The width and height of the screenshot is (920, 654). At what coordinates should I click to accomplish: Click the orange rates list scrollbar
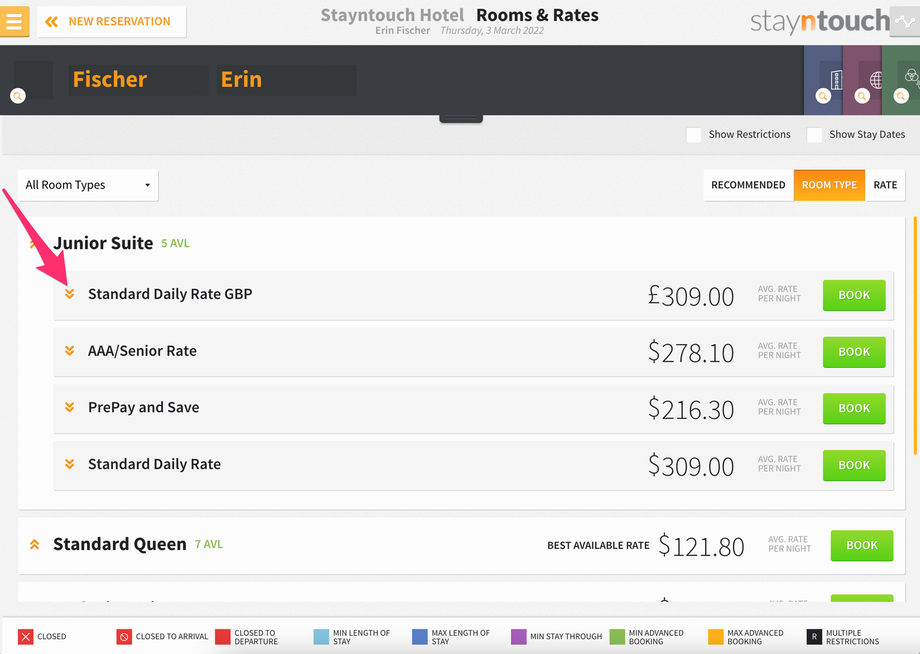(915, 336)
